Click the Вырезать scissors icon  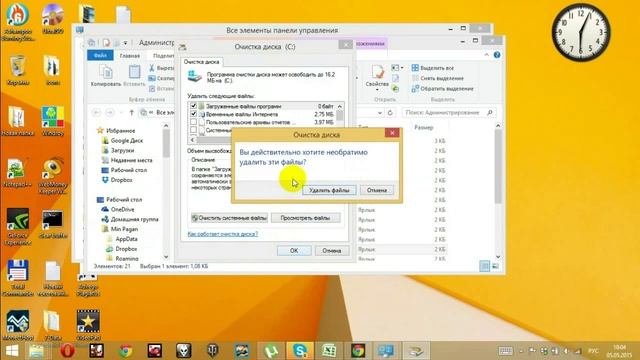pos(152,68)
